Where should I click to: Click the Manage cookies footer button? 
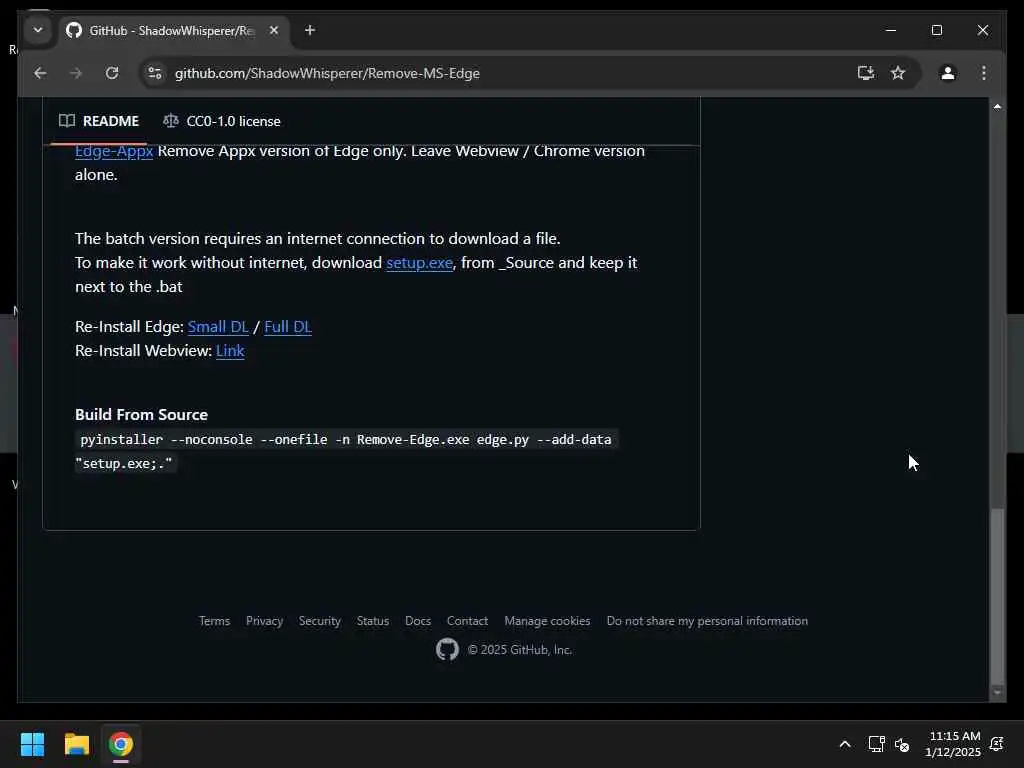(547, 621)
